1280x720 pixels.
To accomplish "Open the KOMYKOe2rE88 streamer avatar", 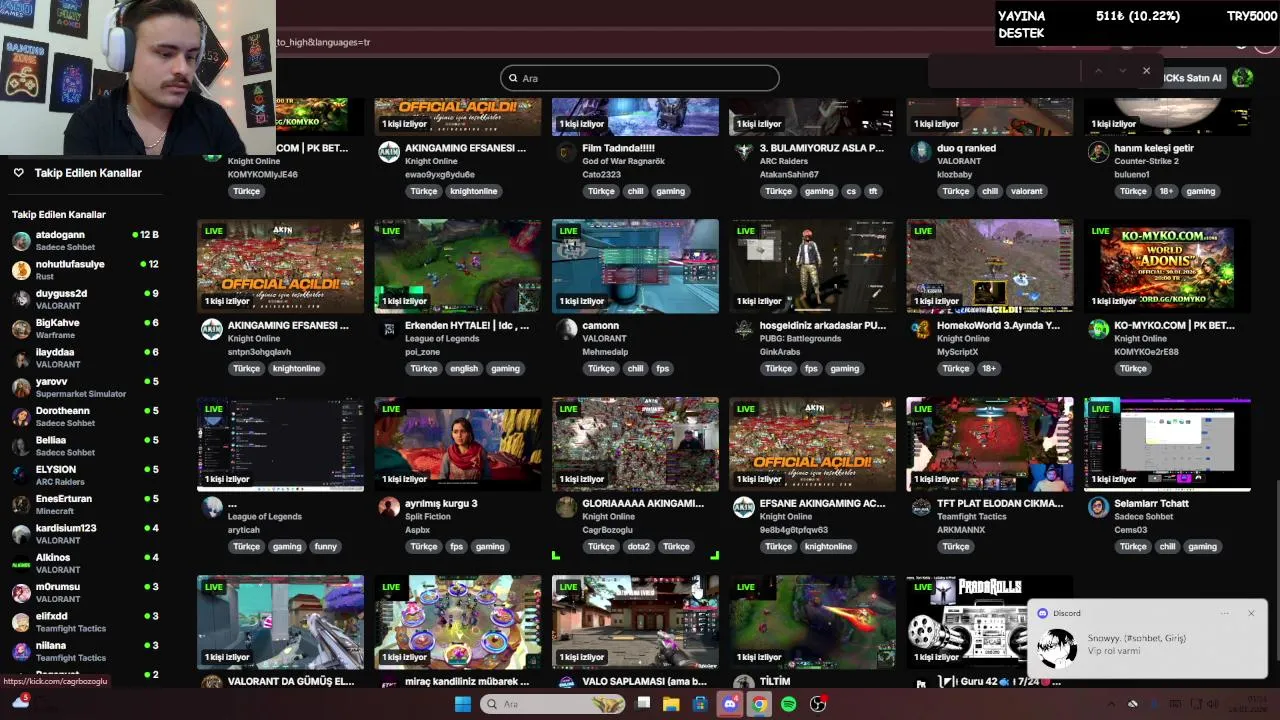I will click(x=1098, y=330).
